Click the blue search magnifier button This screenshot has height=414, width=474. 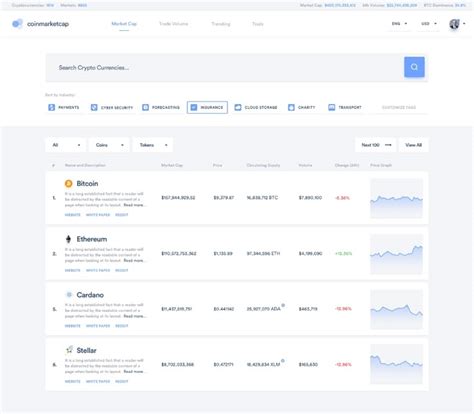[414, 67]
